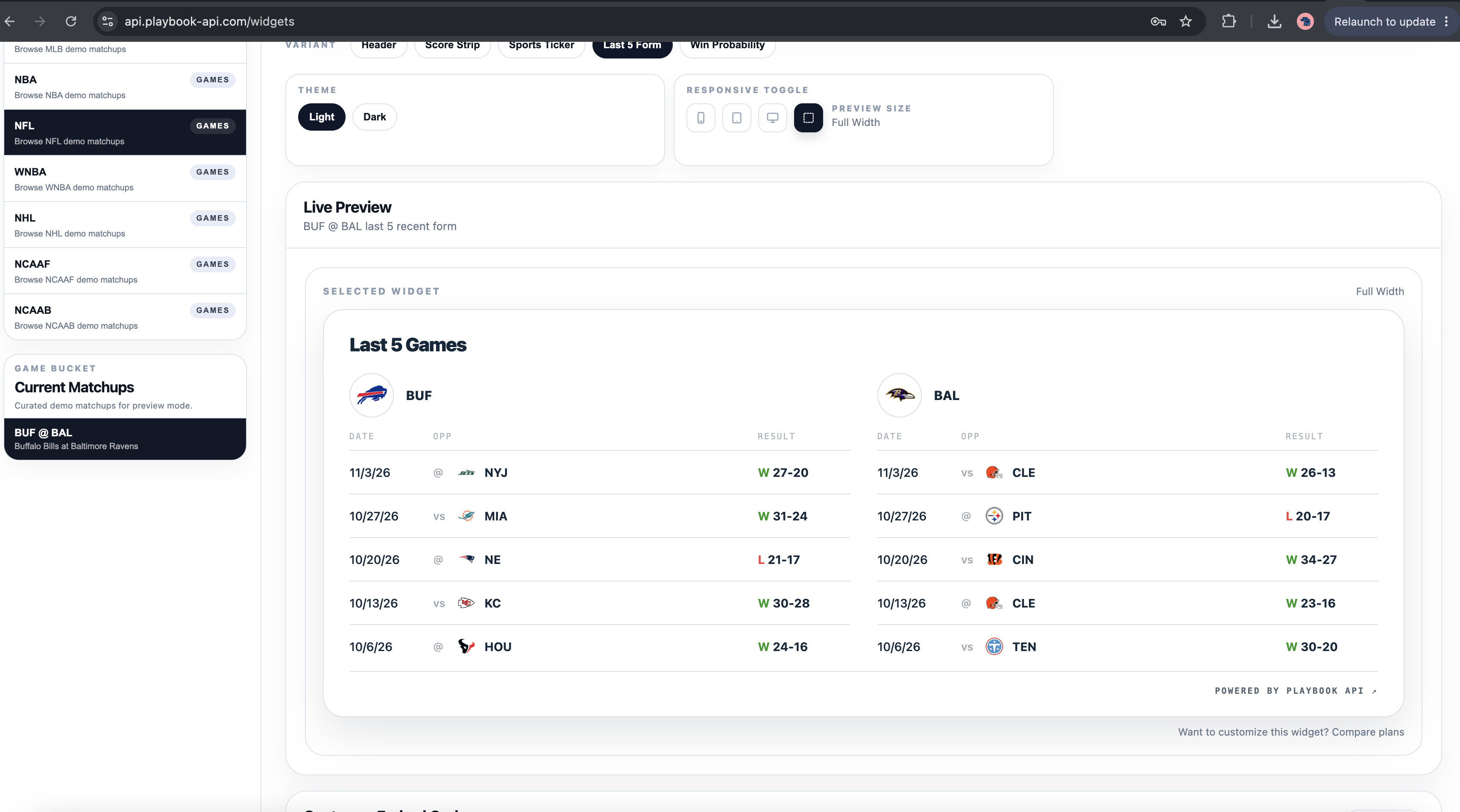Screen dimensions: 1460x812
Task: Open the browser profile avatar
Action: pos(1305,21)
